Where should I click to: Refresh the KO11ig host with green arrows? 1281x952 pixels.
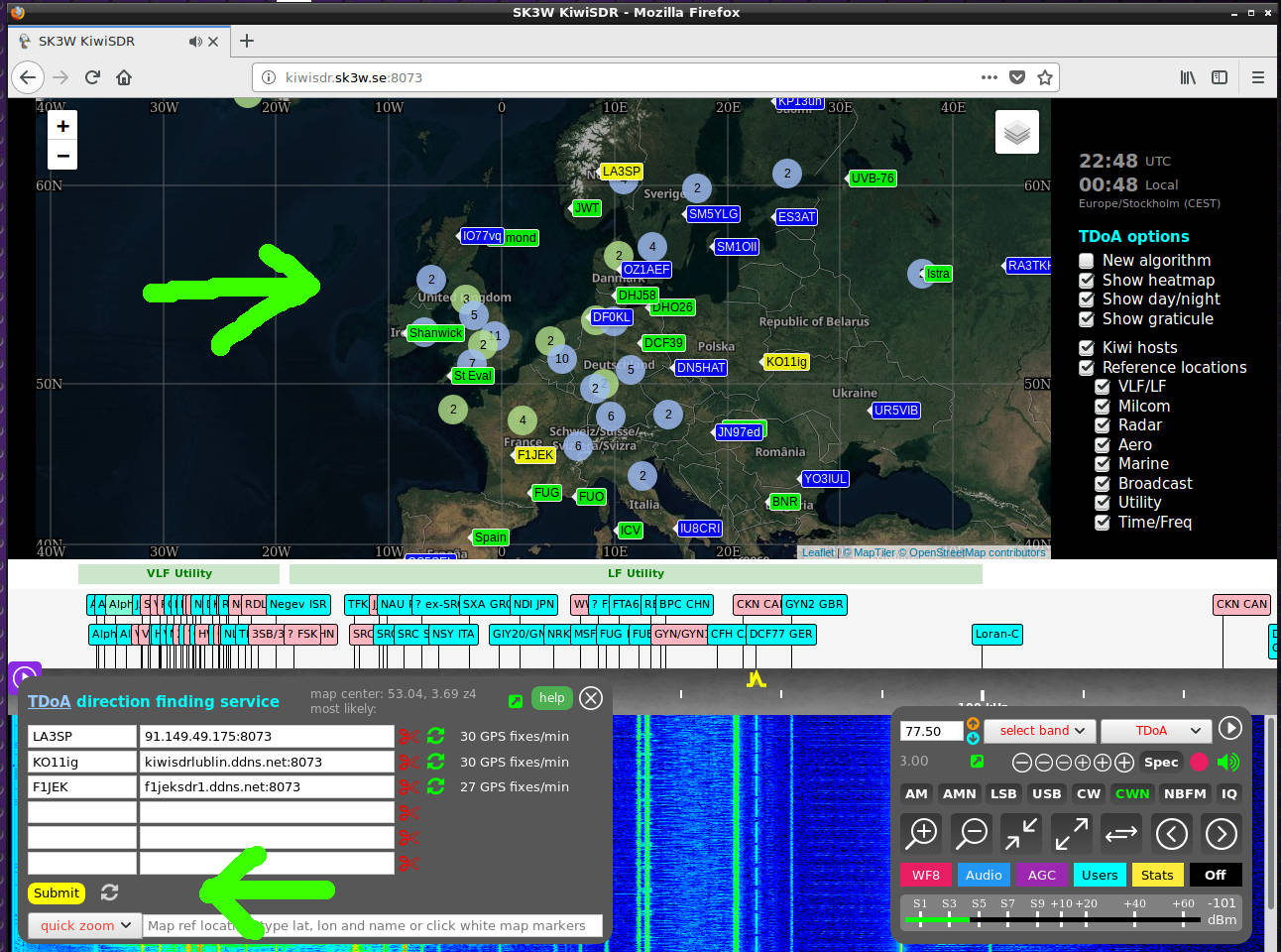coord(435,762)
